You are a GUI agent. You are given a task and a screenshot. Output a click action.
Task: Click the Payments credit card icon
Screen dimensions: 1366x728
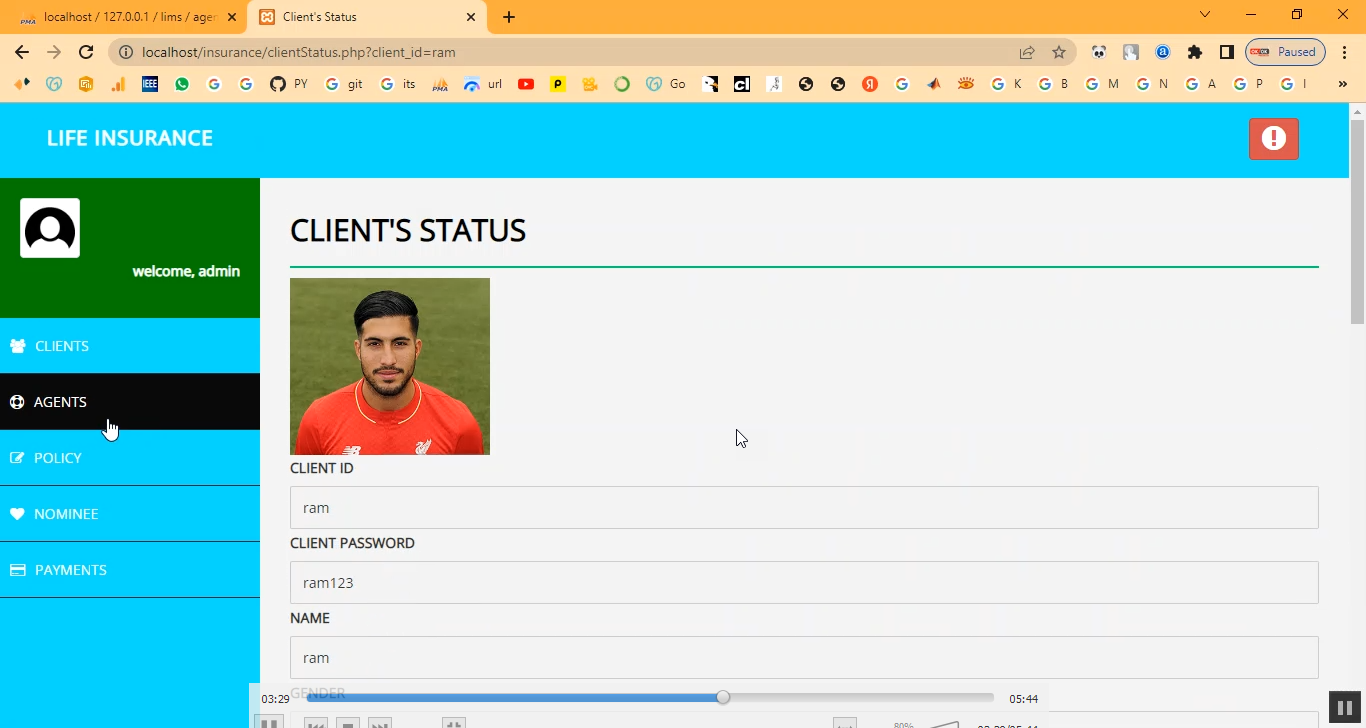[x=17, y=570]
